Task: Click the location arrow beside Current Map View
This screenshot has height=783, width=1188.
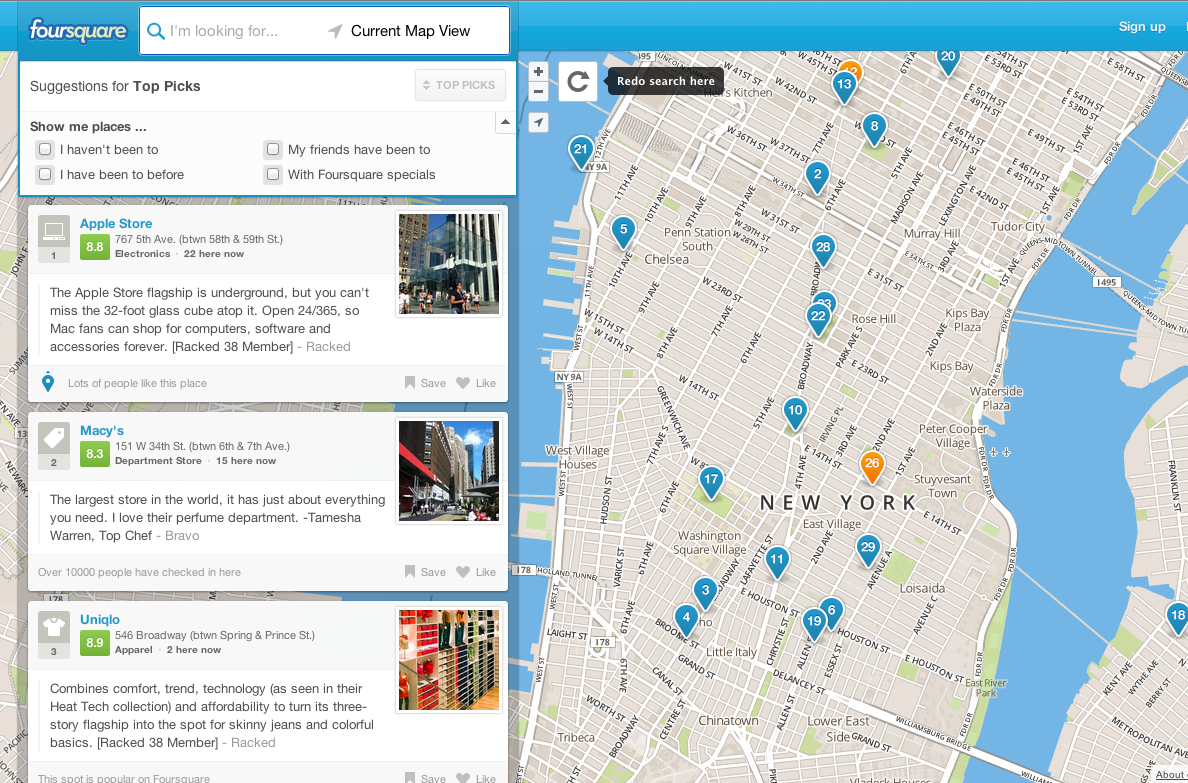Action: point(335,31)
